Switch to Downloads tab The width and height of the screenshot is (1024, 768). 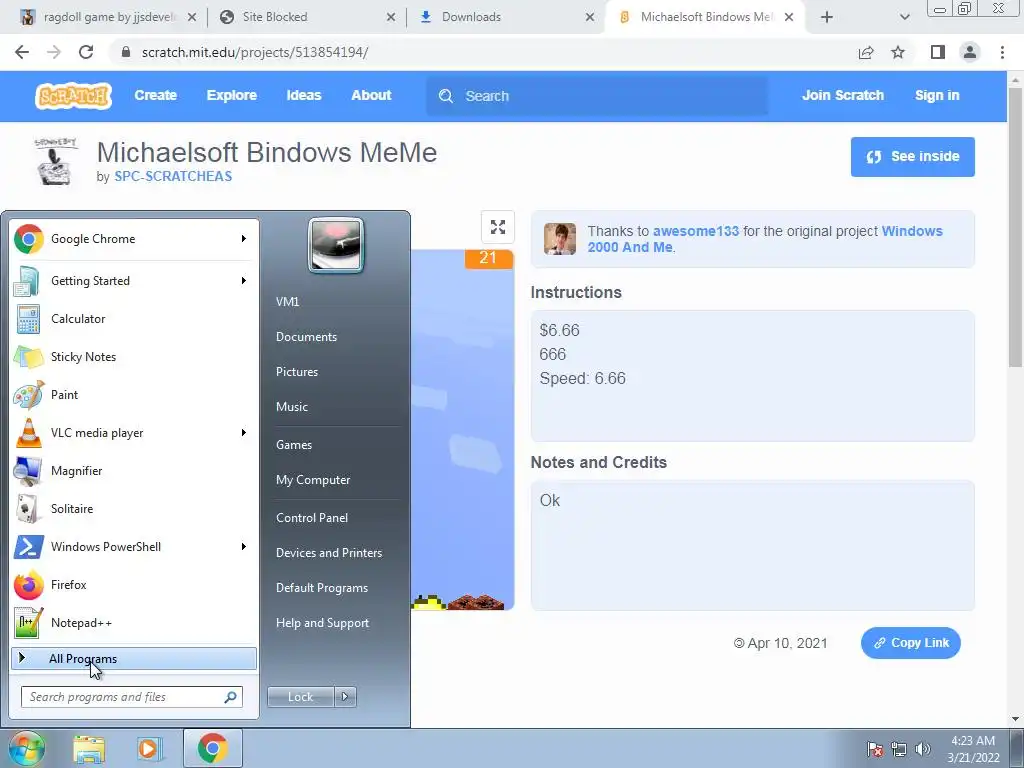tap(506, 17)
